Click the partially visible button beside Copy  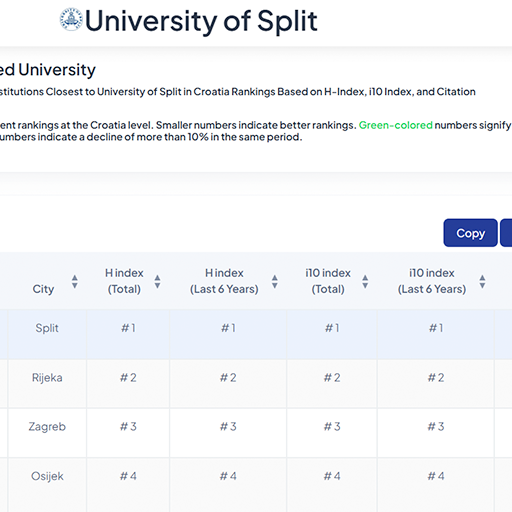(x=506, y=233)
